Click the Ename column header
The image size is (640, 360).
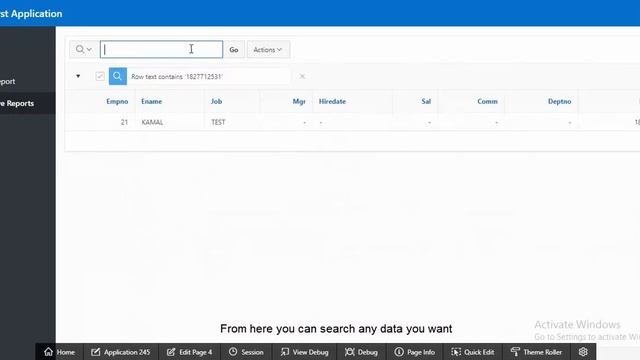[x=151, y=101]
